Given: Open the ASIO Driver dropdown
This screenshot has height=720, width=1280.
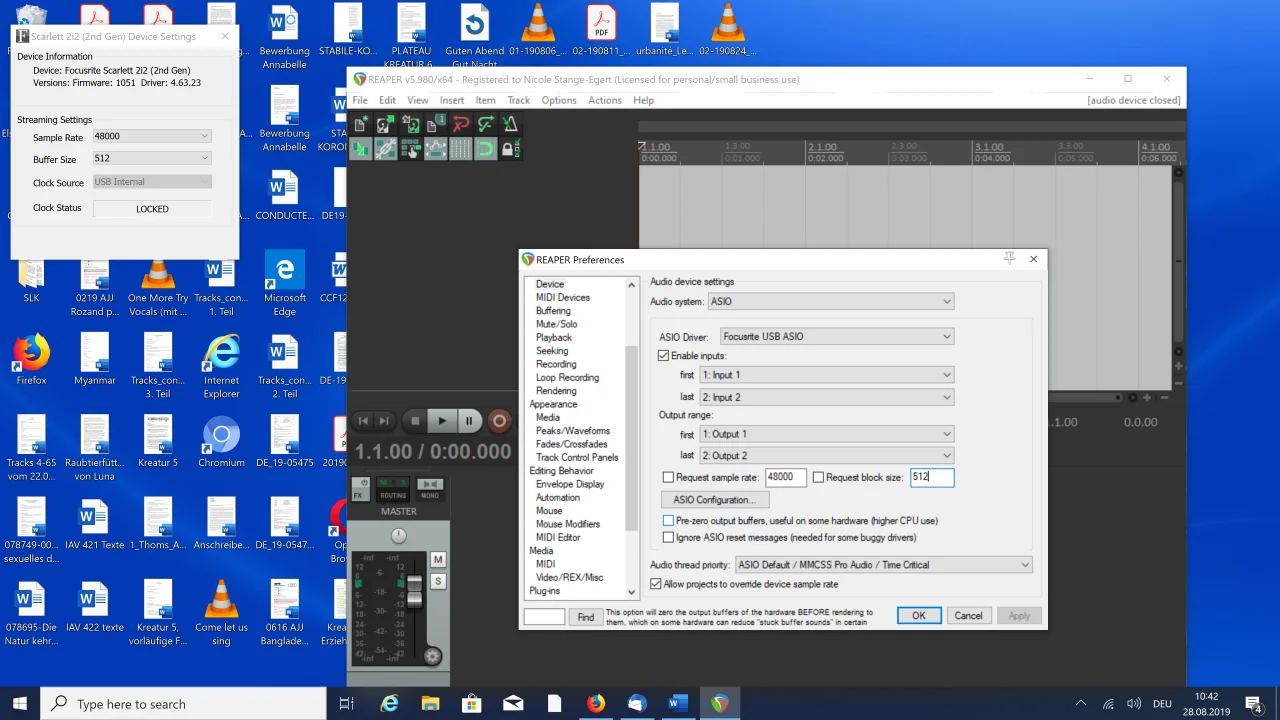Looking at the screenshot, I should click(x=837, y=337).
